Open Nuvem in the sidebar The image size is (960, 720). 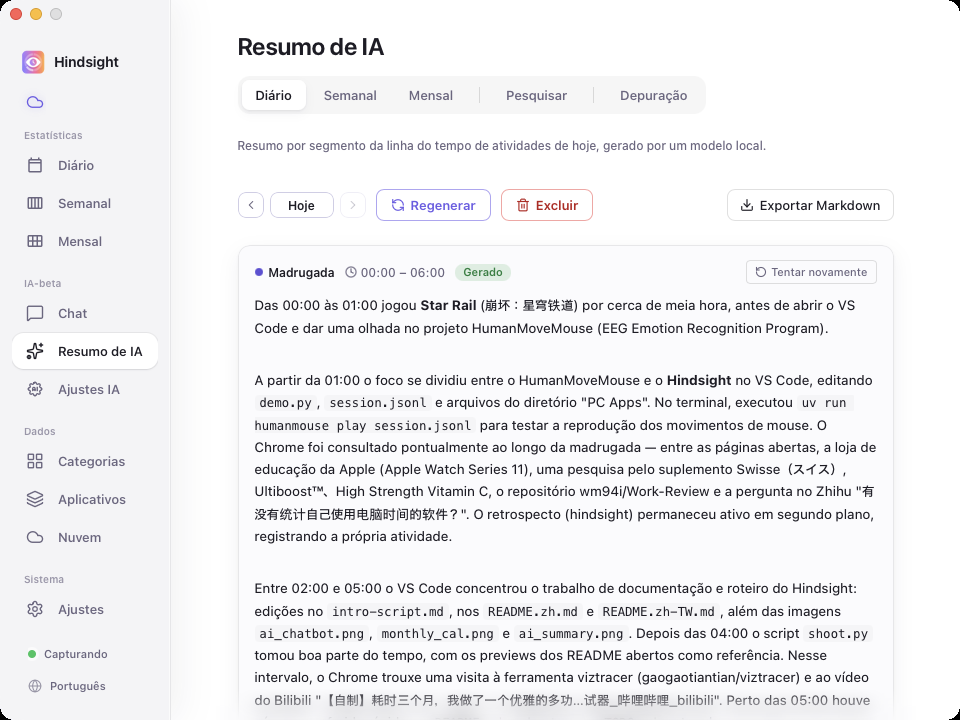pos(85,538)
